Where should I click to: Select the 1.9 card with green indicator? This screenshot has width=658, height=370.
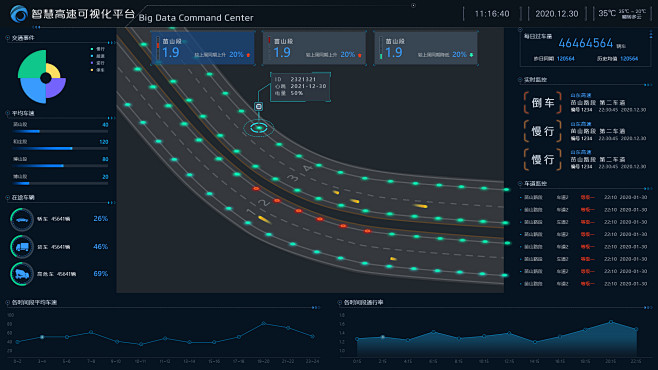pos(426,48)
